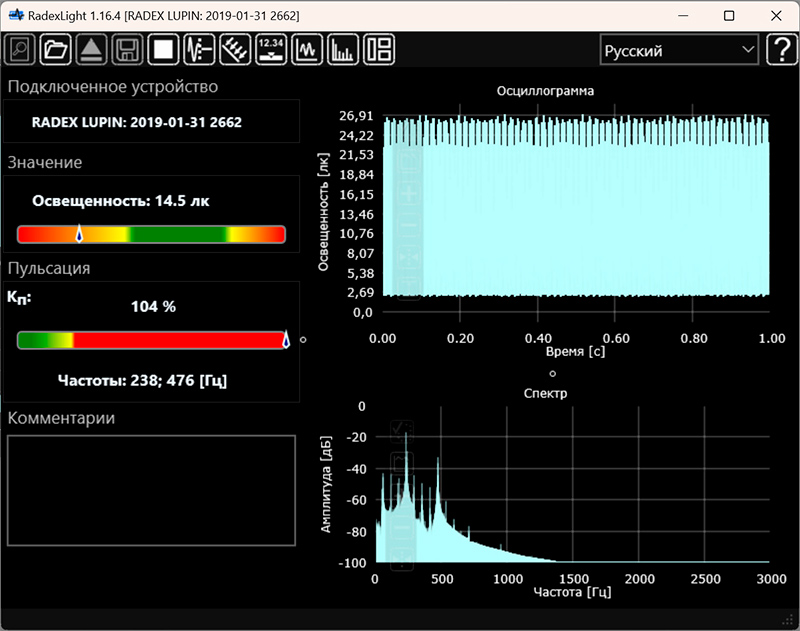Click the small circle beside pulsation panel
This screenshot has width=800, height=631.
303,340
